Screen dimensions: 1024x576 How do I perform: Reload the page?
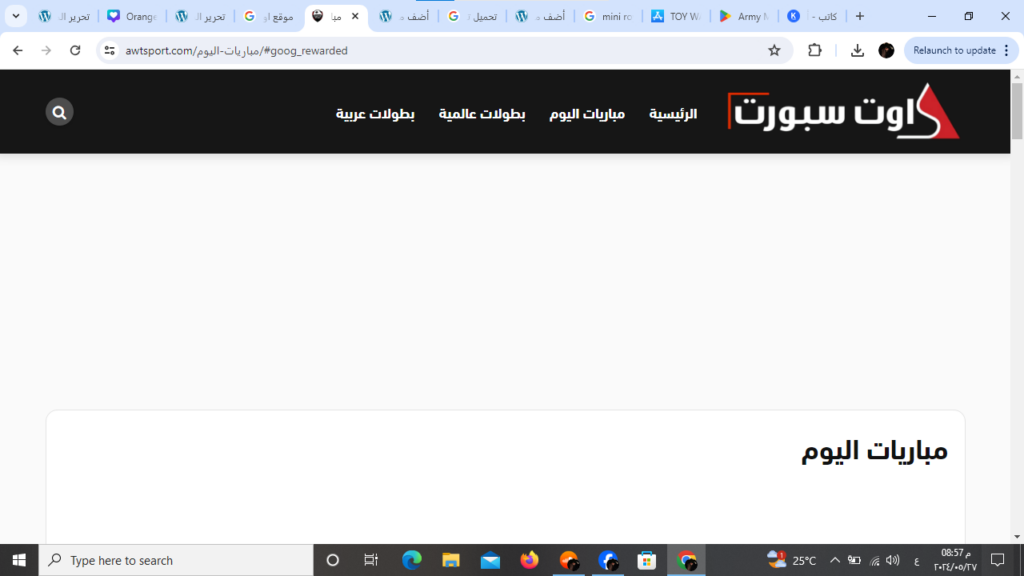pyautogui.click(x=75, y=50)
